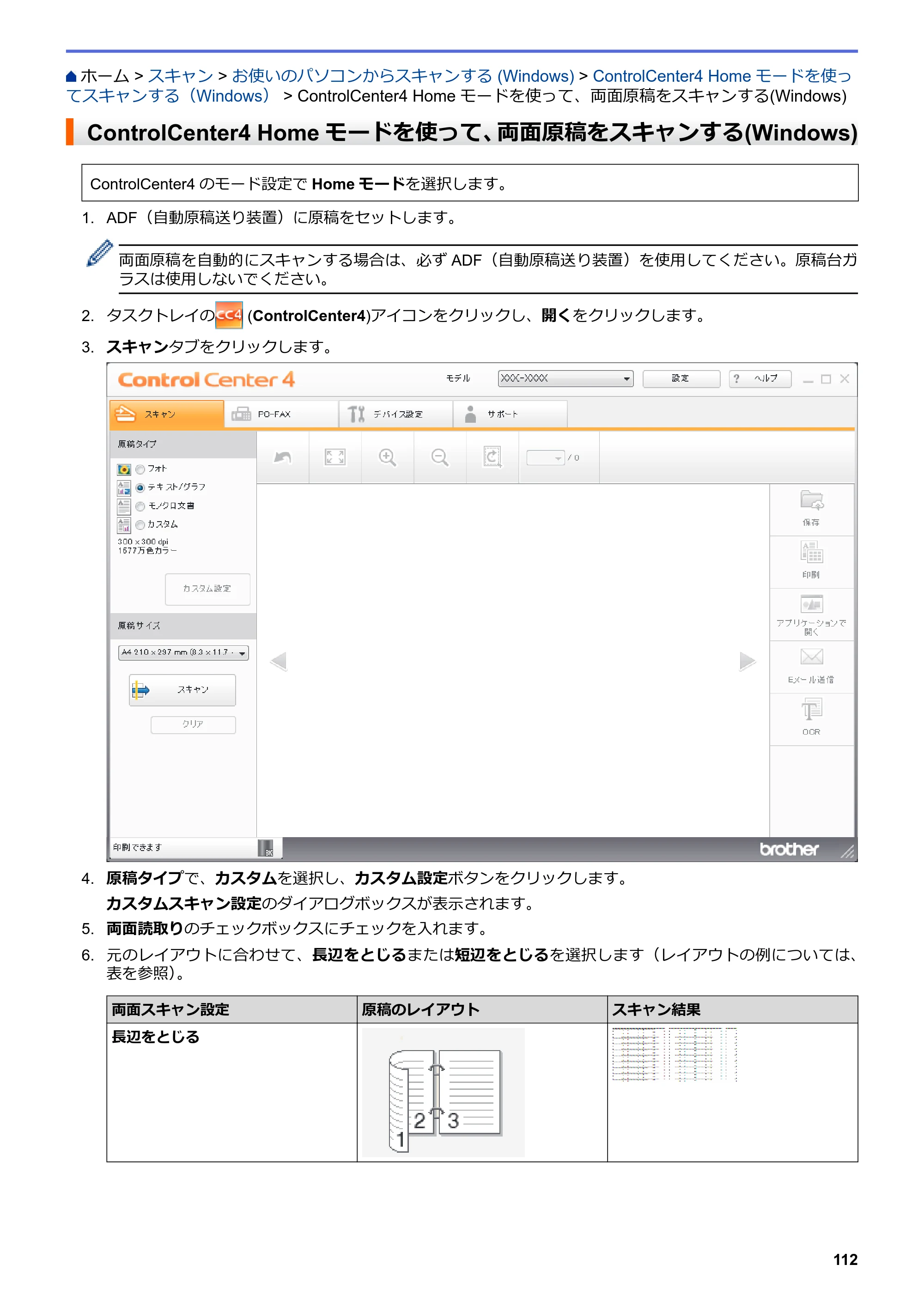Open the page number dropdown in toolbar
Viewport: 924px width, 1307px height.
[546, 458]
